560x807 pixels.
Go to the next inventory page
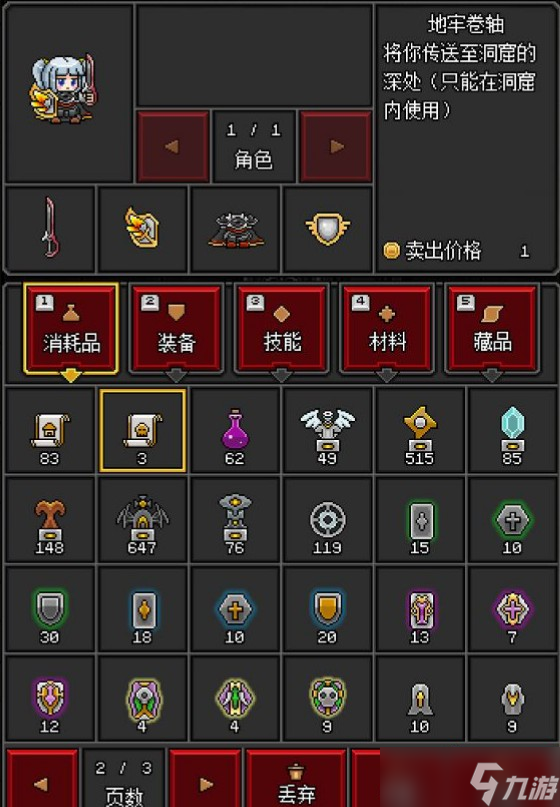[205, 780]
